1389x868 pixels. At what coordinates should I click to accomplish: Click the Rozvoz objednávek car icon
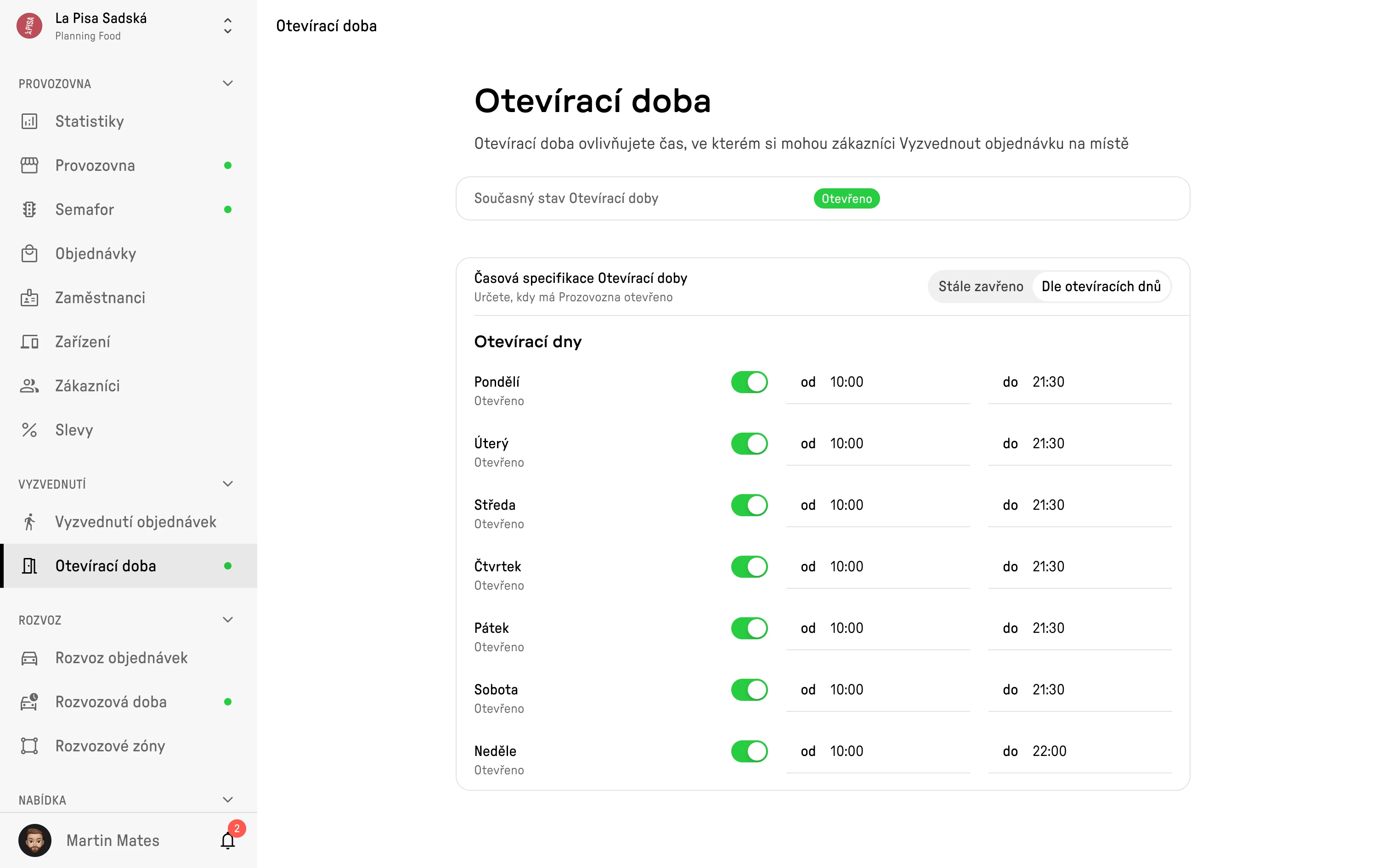point(29,658)
